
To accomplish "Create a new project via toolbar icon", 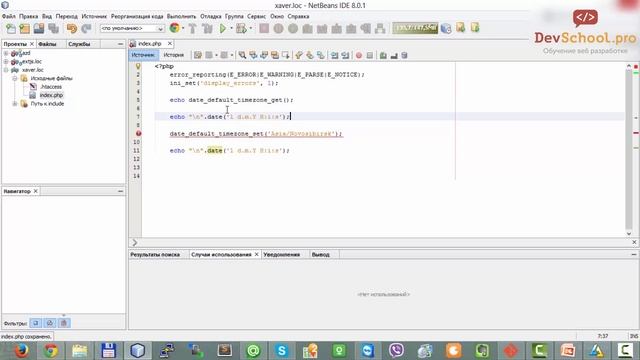I will [24, 29].
